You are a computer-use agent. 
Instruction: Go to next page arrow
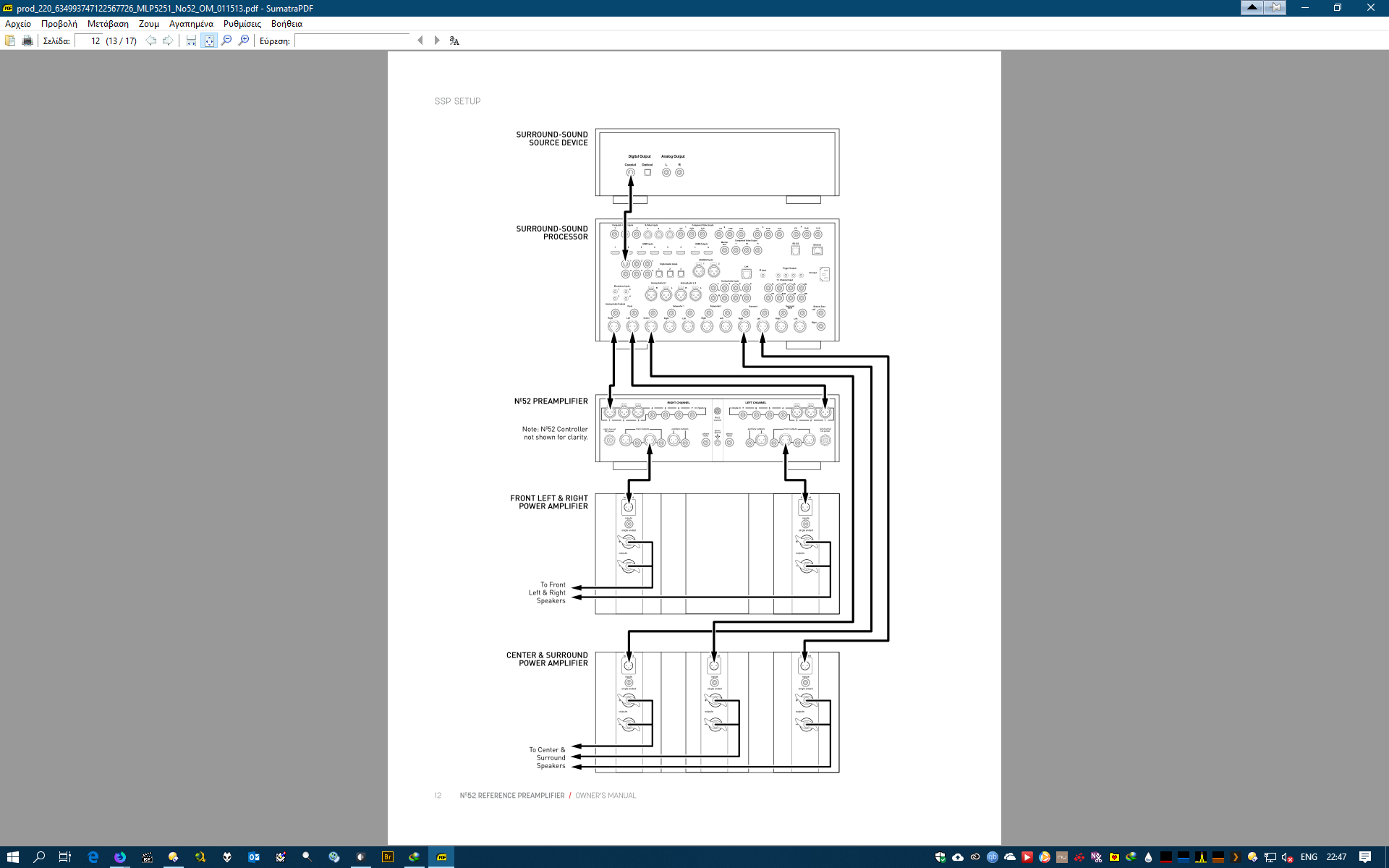pyautogui.click(x=168, y=41)
